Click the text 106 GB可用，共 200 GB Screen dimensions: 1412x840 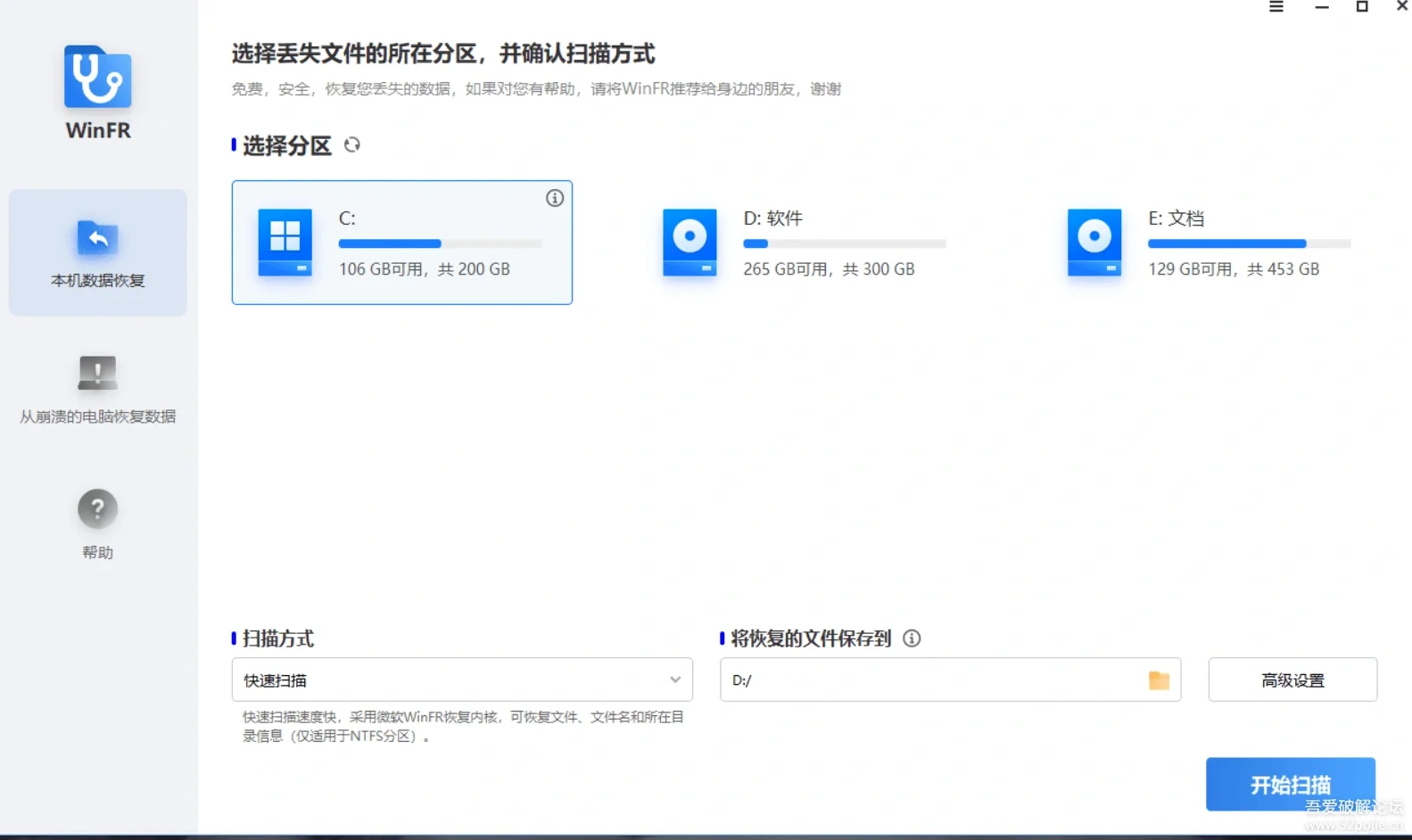pyautogui.click(x=425, y=269)
